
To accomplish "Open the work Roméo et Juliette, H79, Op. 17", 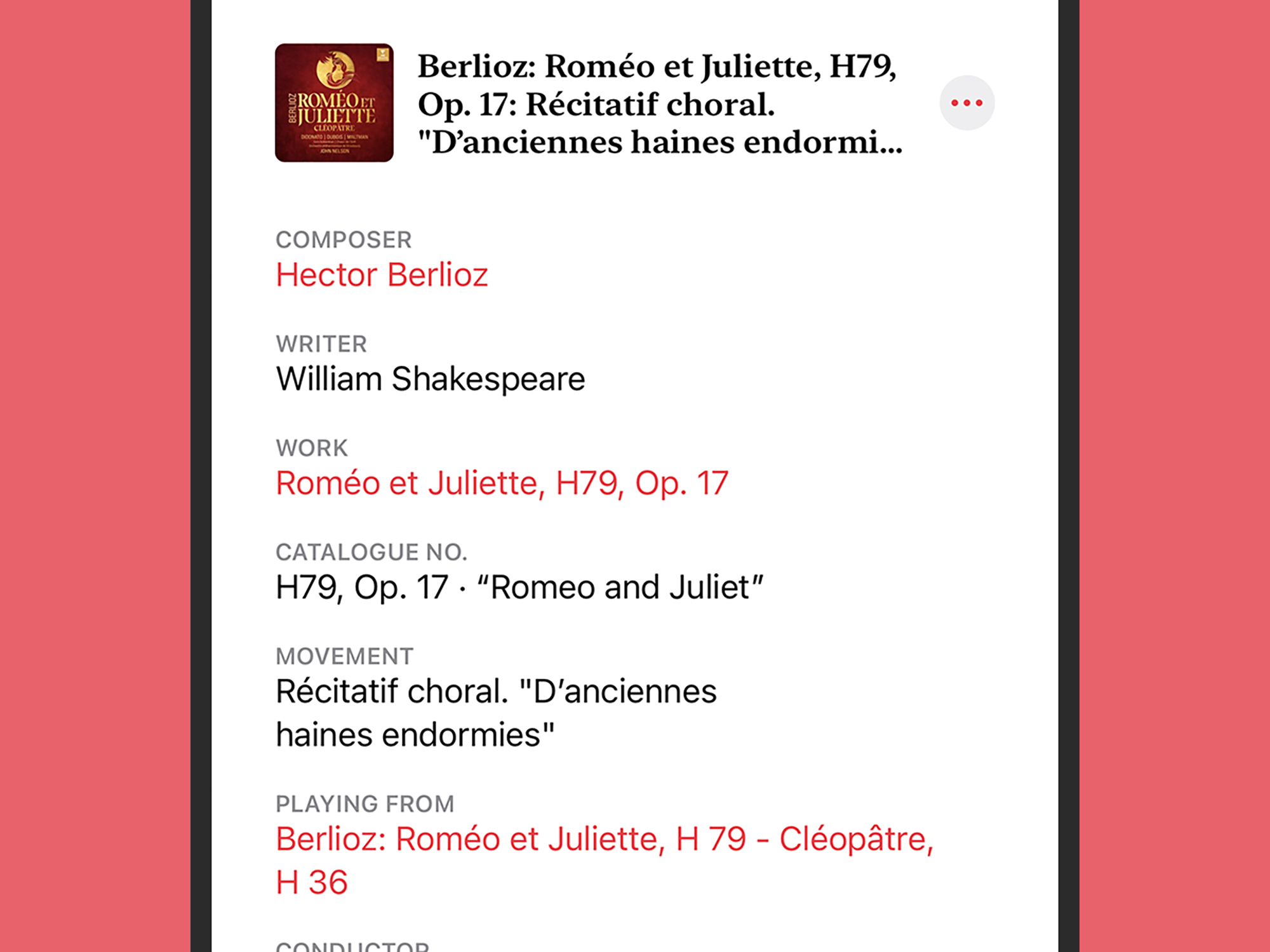I will click(x=502, y=483).
